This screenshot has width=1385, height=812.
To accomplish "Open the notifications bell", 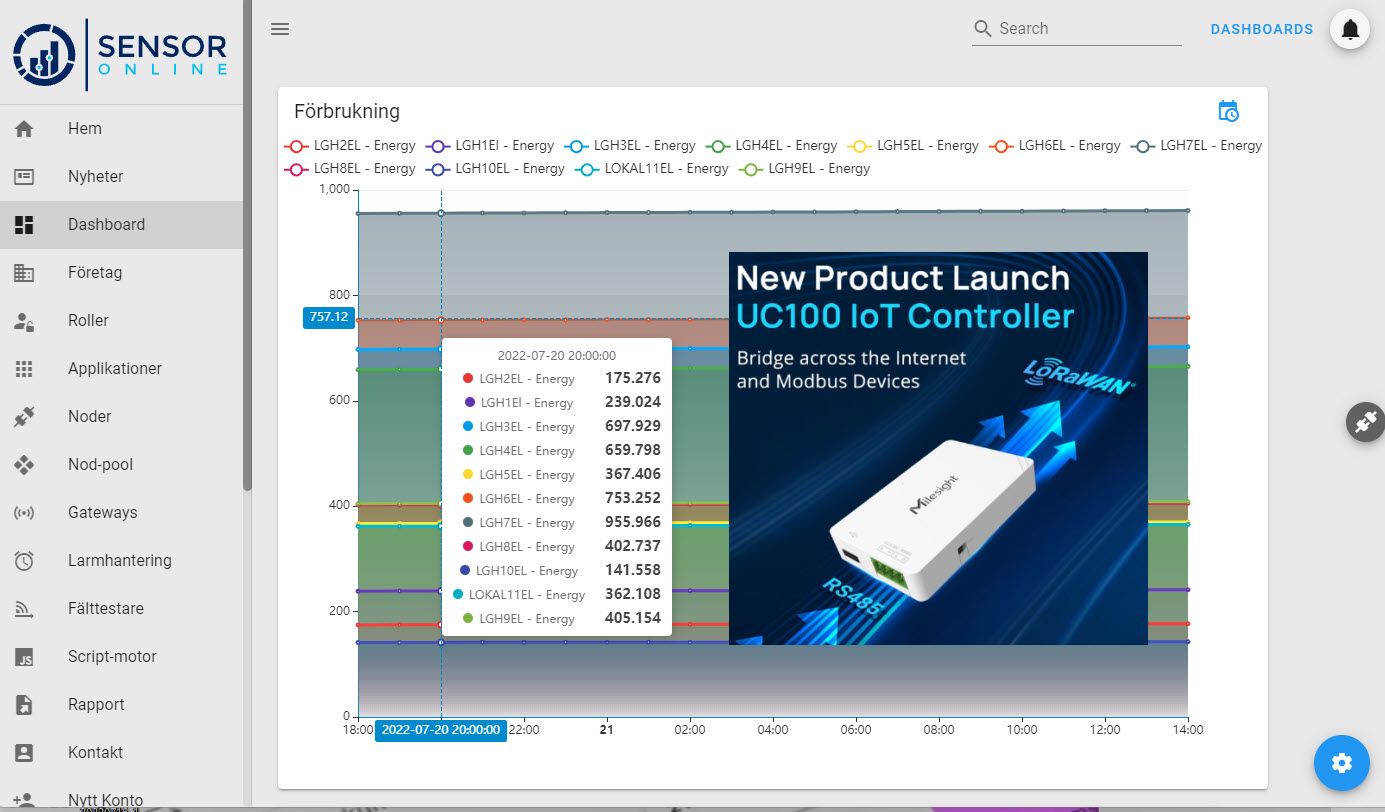I will (1349, 30).
